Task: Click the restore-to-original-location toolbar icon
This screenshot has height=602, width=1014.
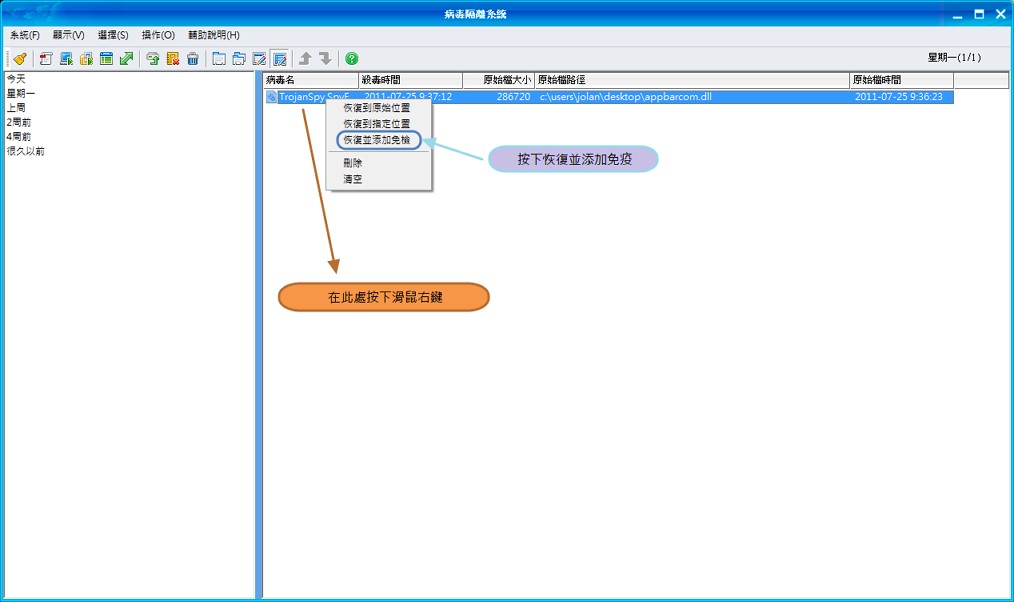Action: (153, 57)
